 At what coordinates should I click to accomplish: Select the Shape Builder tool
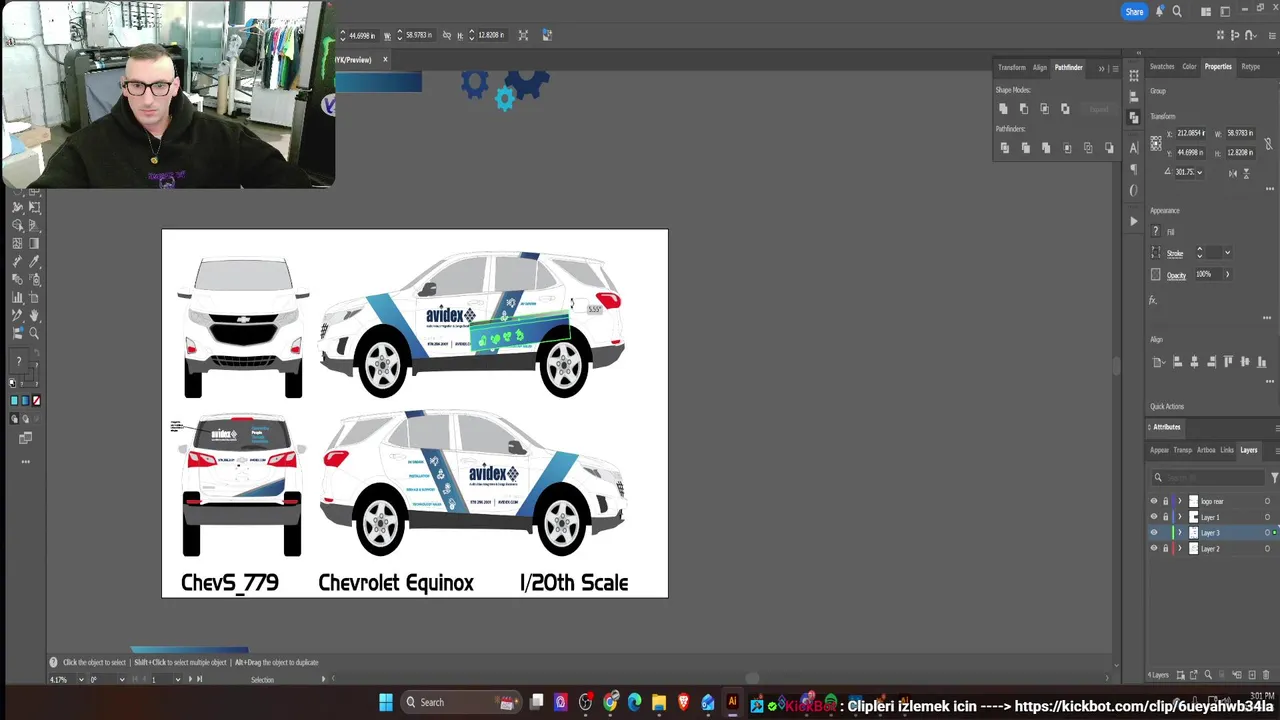point(17,225)
